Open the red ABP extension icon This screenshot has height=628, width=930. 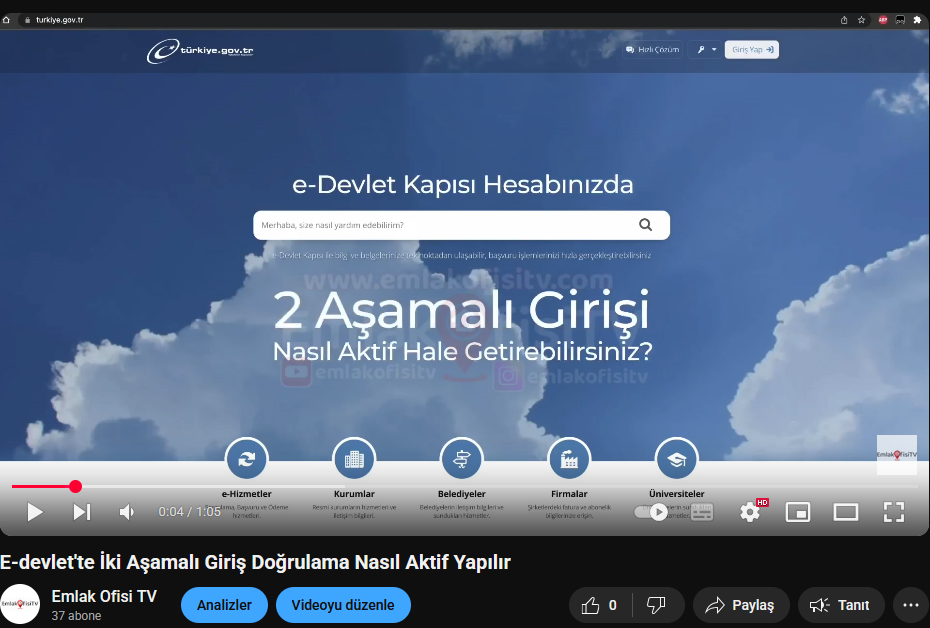click(x=883, y=20)
